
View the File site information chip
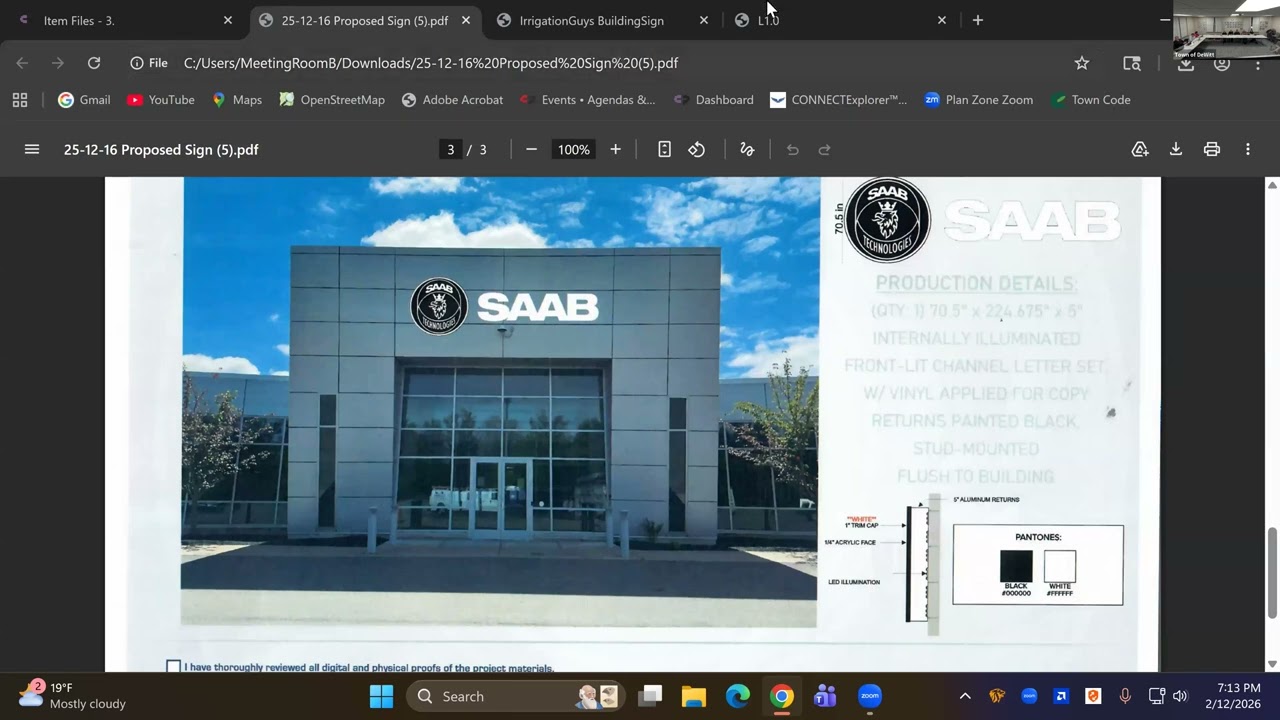(149, 63)
